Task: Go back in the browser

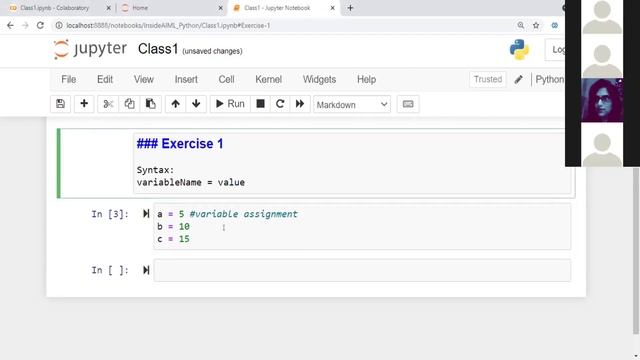Action: pyautogui.click(x=10, y=25)
